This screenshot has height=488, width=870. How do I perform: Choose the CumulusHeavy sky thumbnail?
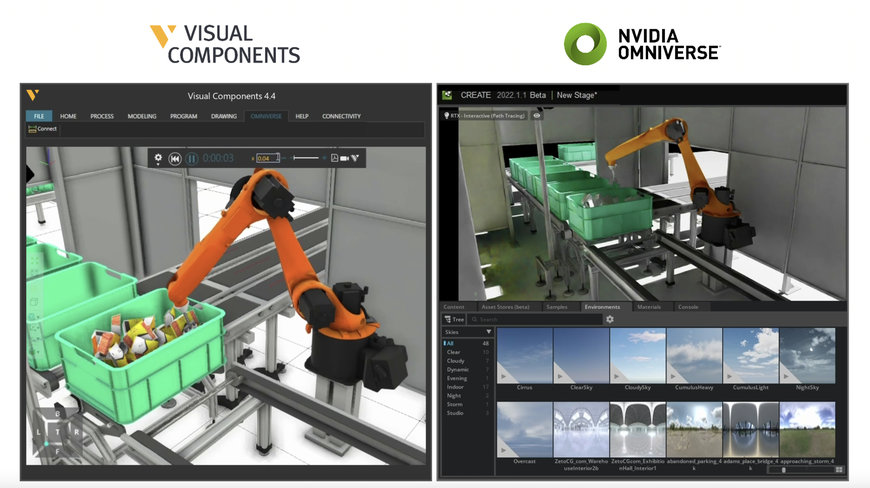tap(694, 355)
